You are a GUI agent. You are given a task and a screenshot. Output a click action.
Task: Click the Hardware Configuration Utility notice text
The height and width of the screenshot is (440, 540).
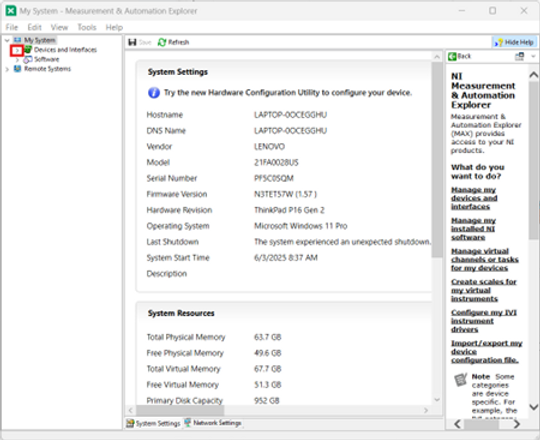click(288, 93)
